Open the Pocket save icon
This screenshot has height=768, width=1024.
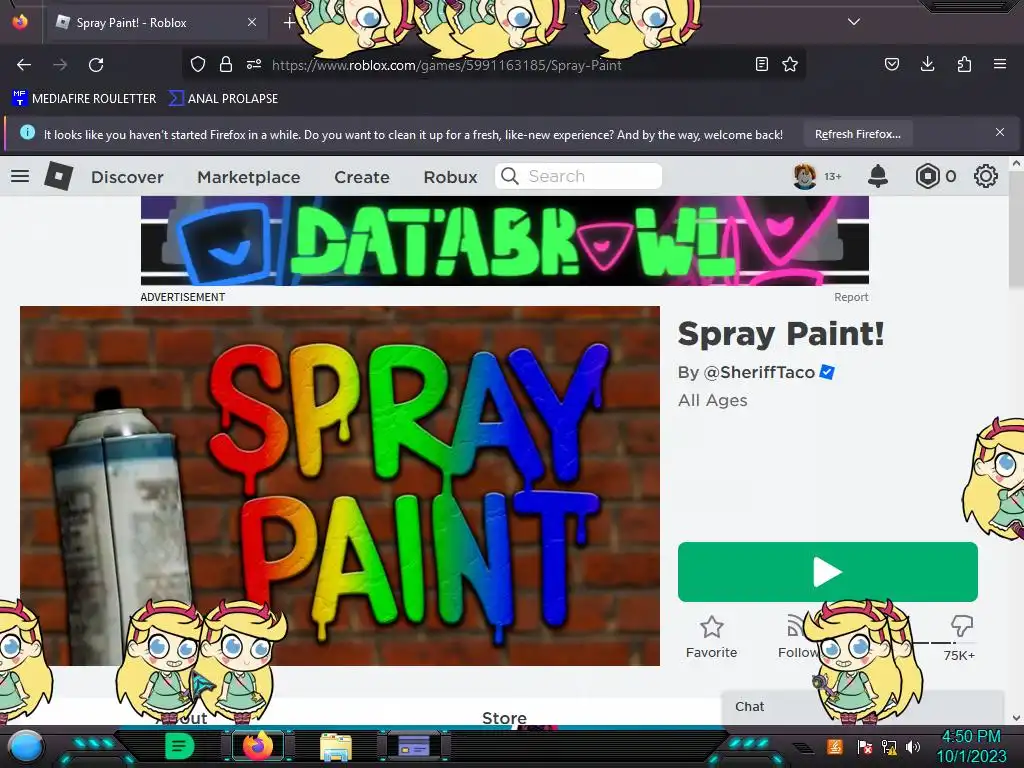pyautogui.click(x=891, y=64)
